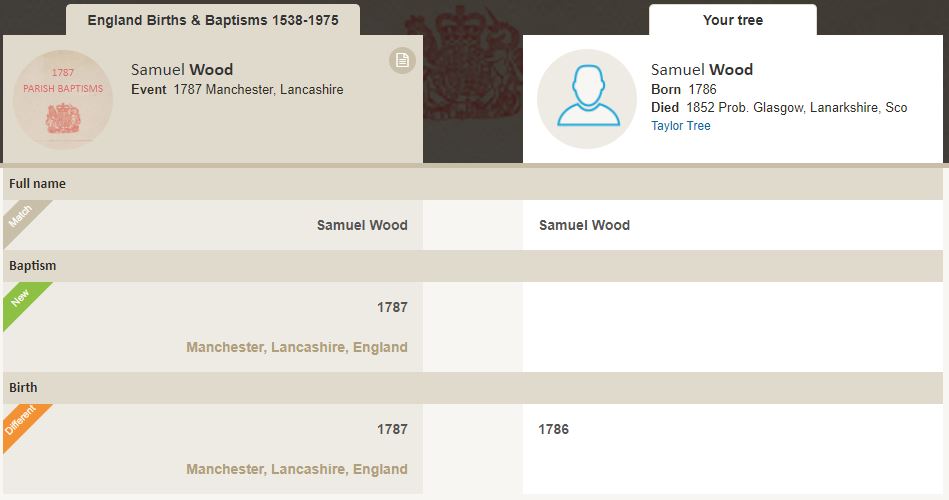The image size is (949, 500).
Task: Open the 1787 Parish Baptisms thumbnail
Action: (63, 99)
